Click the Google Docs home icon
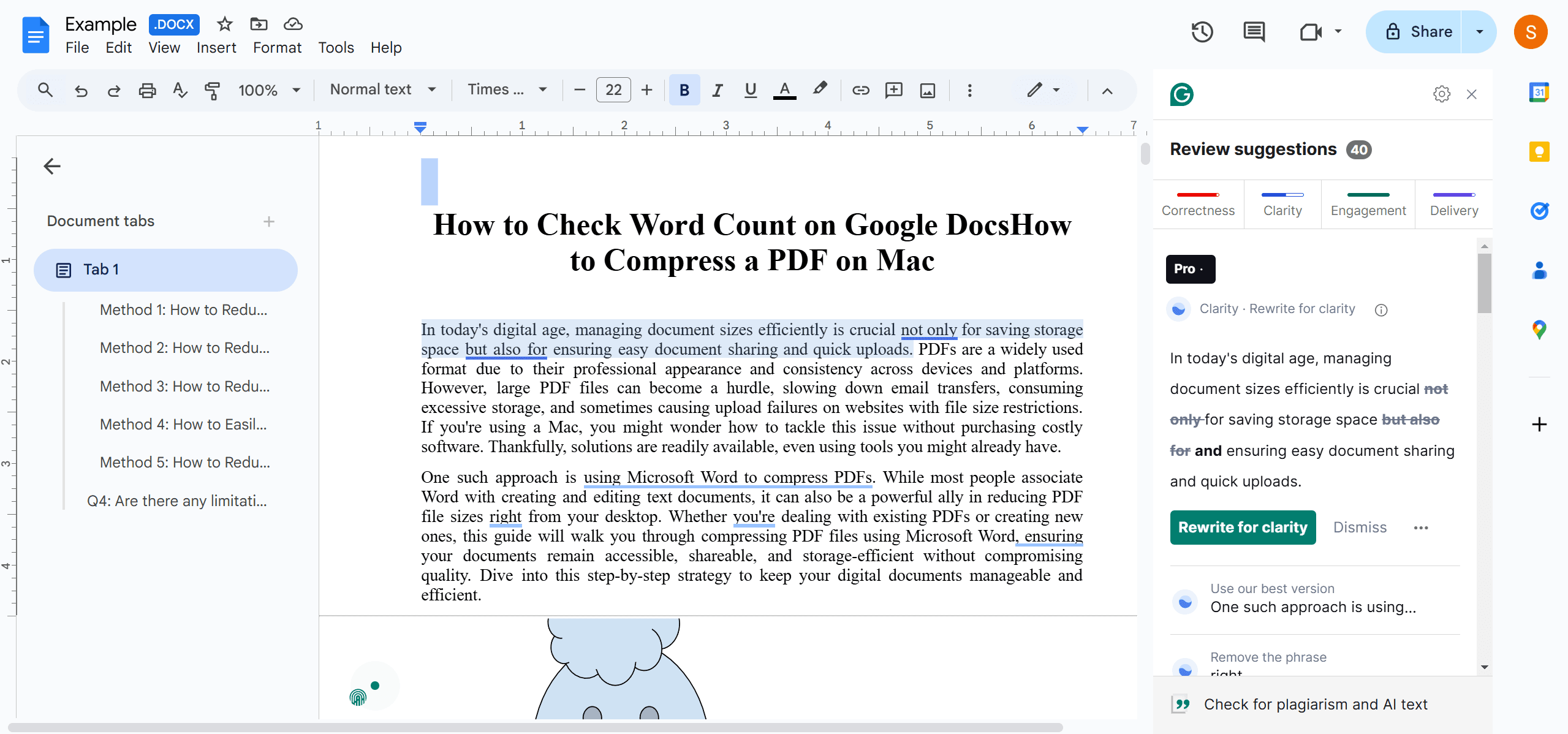This screenshot has height=734, width=1568. [36, 35]
